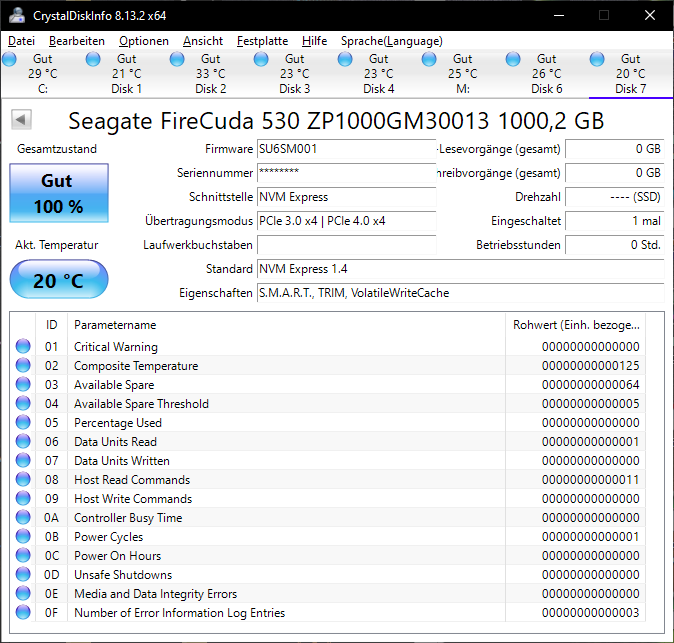This screenshot has width=674, height=643.
Task: Select the Unsafe Shutdowns parameter name
Action: (123, 575)
